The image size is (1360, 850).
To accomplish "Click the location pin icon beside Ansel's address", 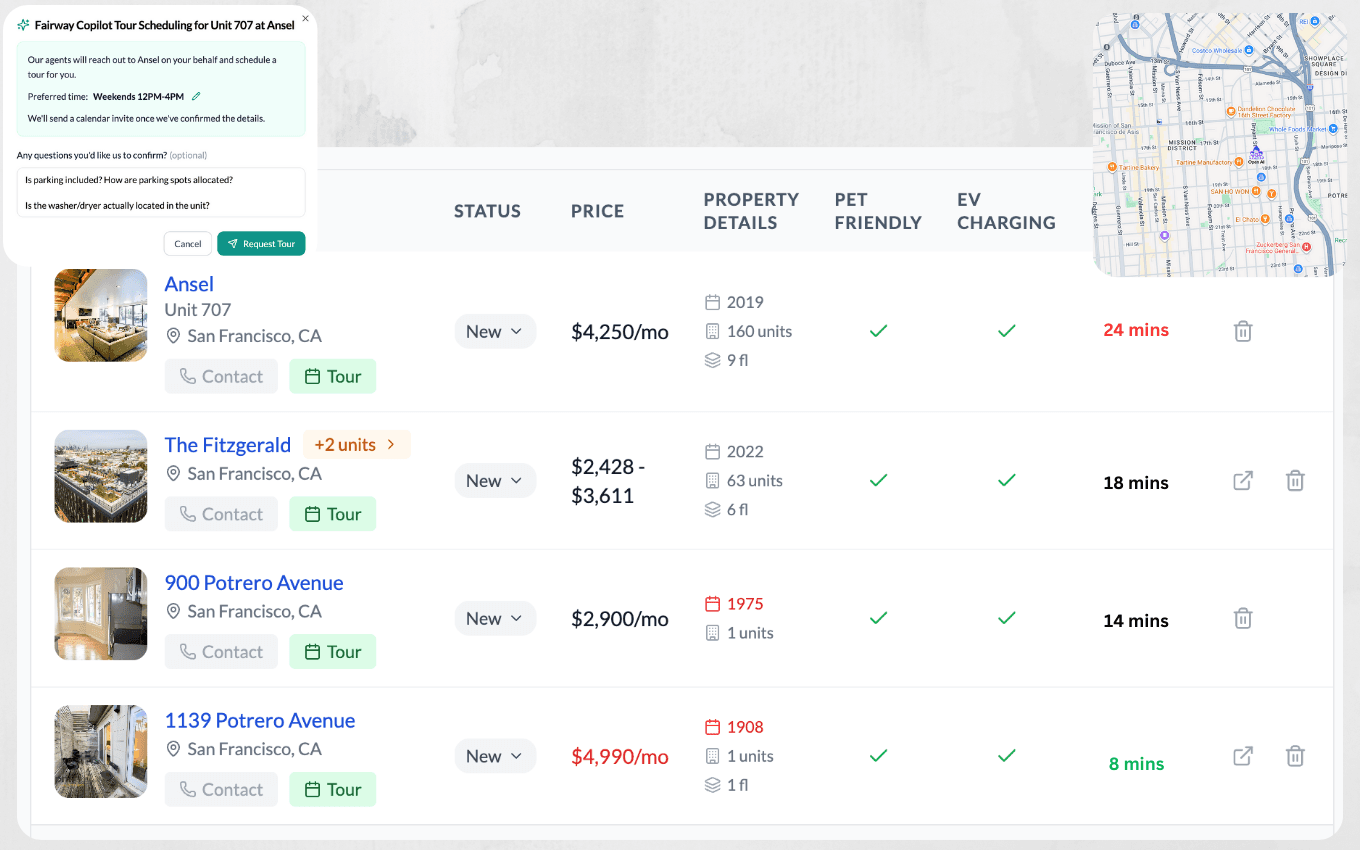I will coord(174,336).
